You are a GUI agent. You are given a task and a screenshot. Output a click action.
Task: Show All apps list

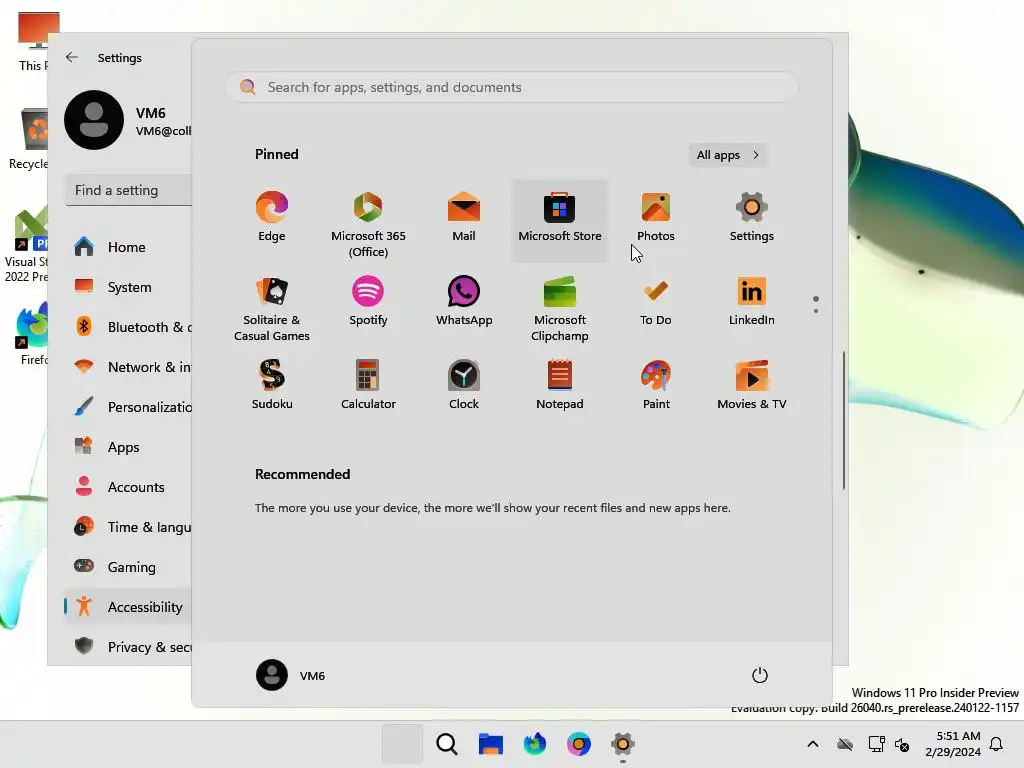pos(728,155)
